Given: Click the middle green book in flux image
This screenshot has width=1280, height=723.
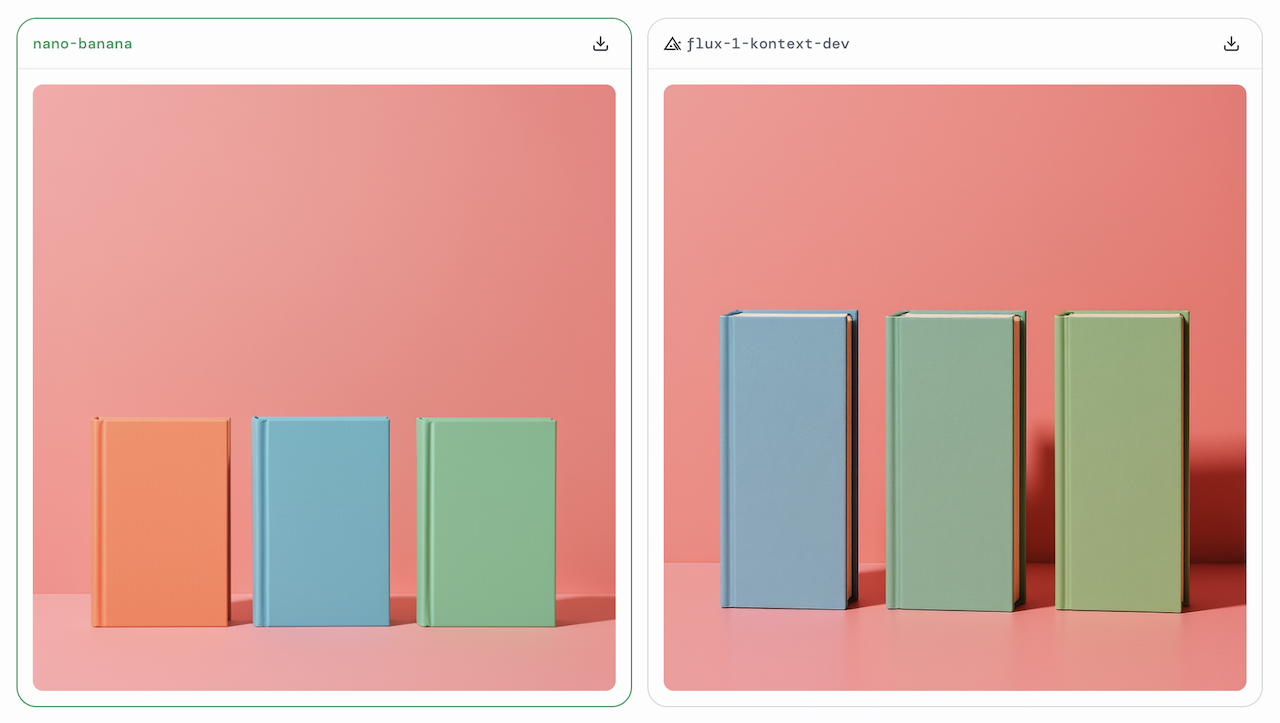Looking at the screenshot, I should coord(955,461).
